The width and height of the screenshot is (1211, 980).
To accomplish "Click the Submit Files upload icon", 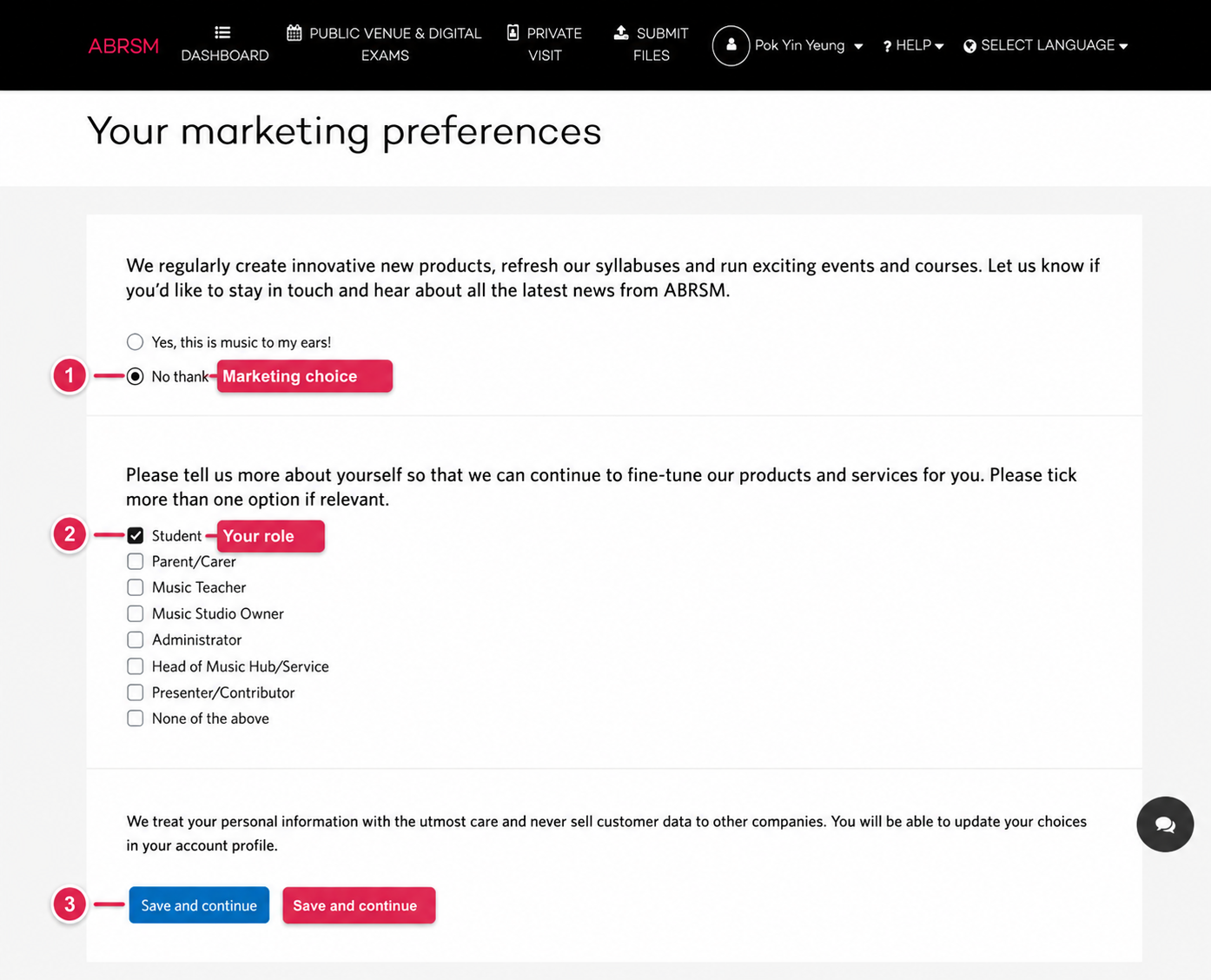I will coord(621,32).
